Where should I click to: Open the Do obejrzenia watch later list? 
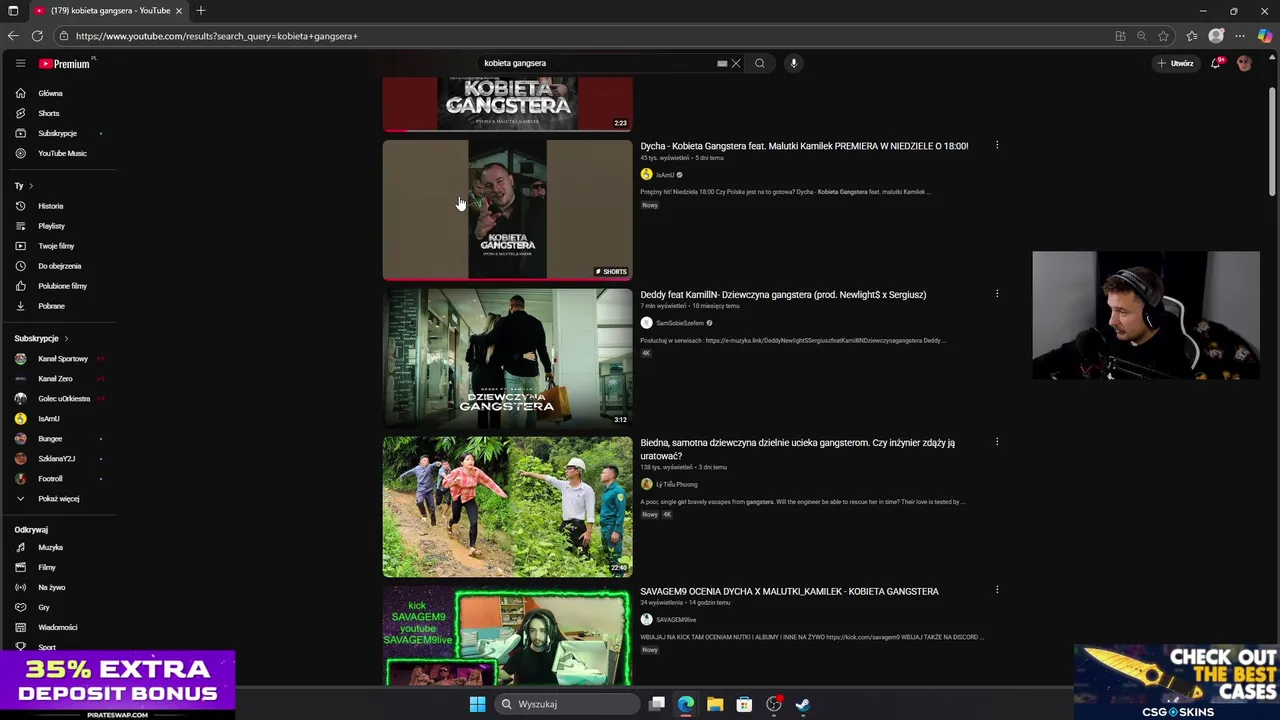click(59, 266)
